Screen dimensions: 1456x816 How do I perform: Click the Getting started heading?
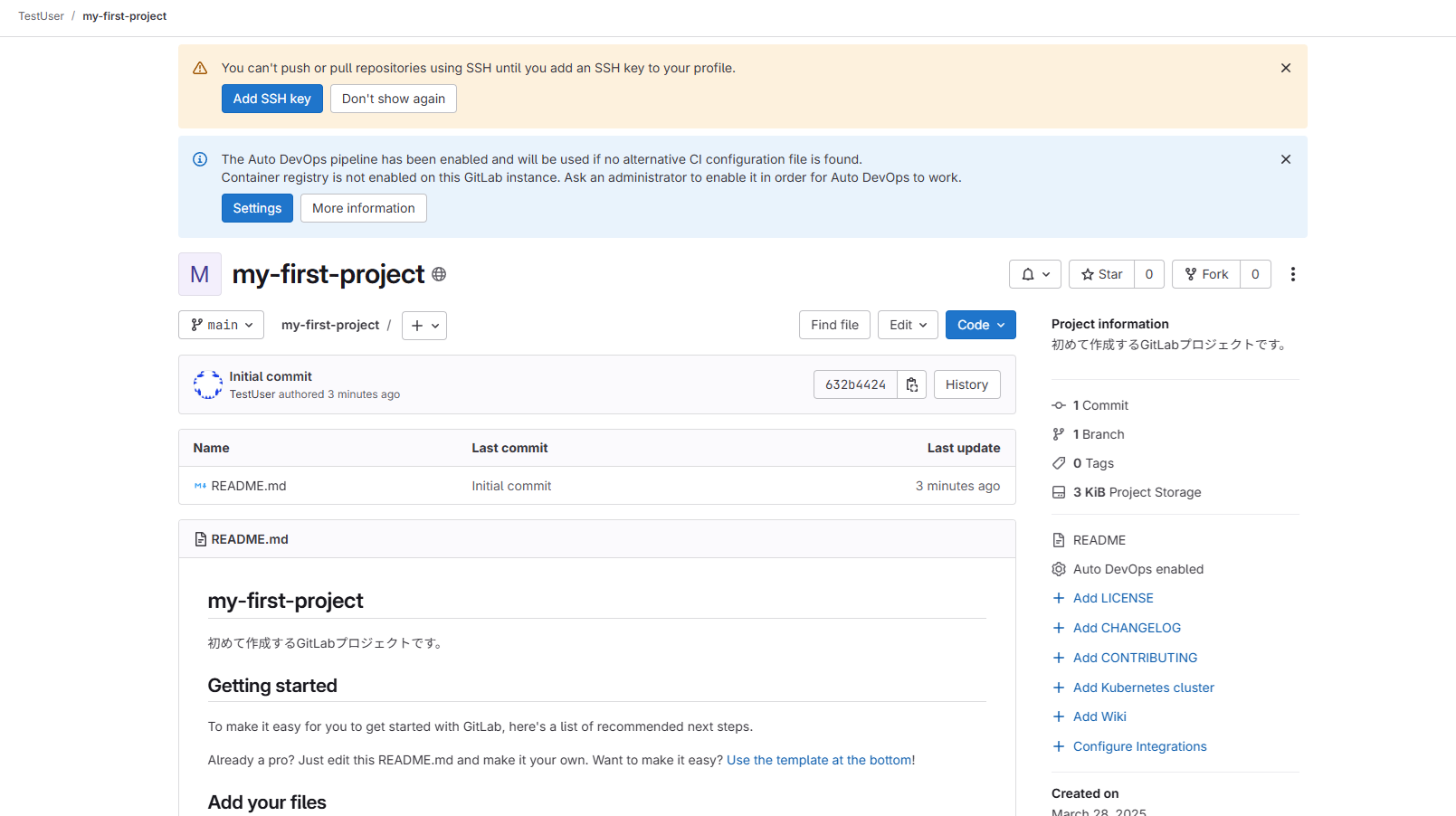point(272,686)
